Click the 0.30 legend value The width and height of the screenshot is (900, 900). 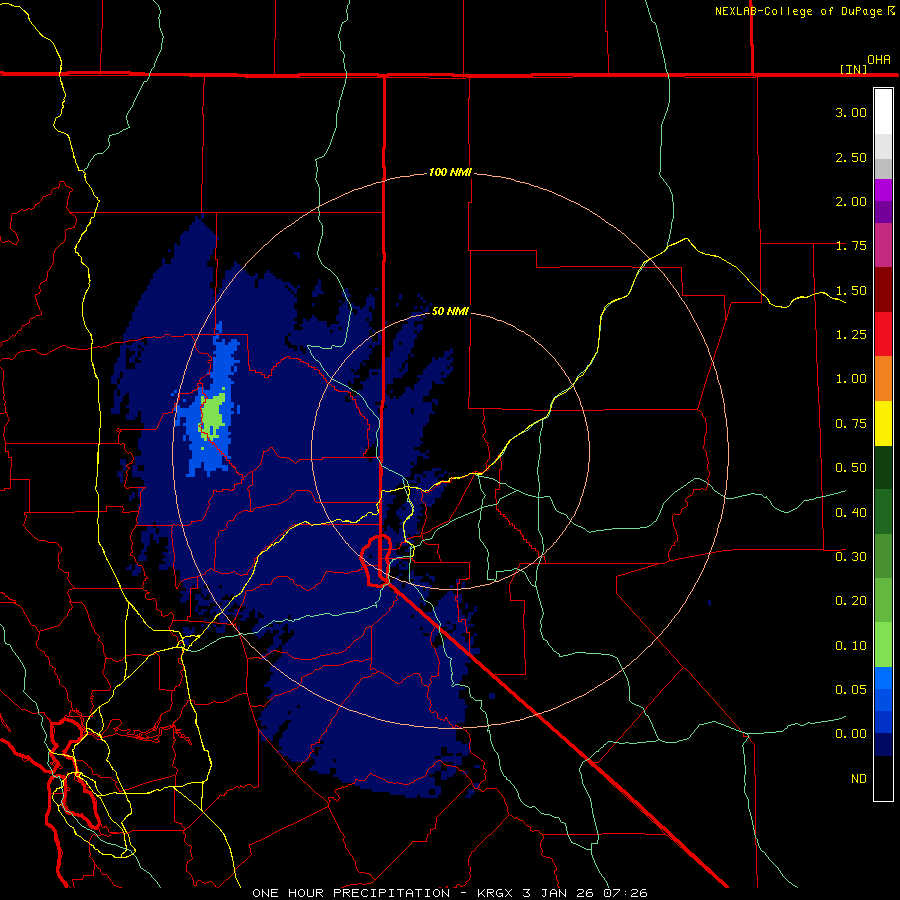click(x=851, y=557)
